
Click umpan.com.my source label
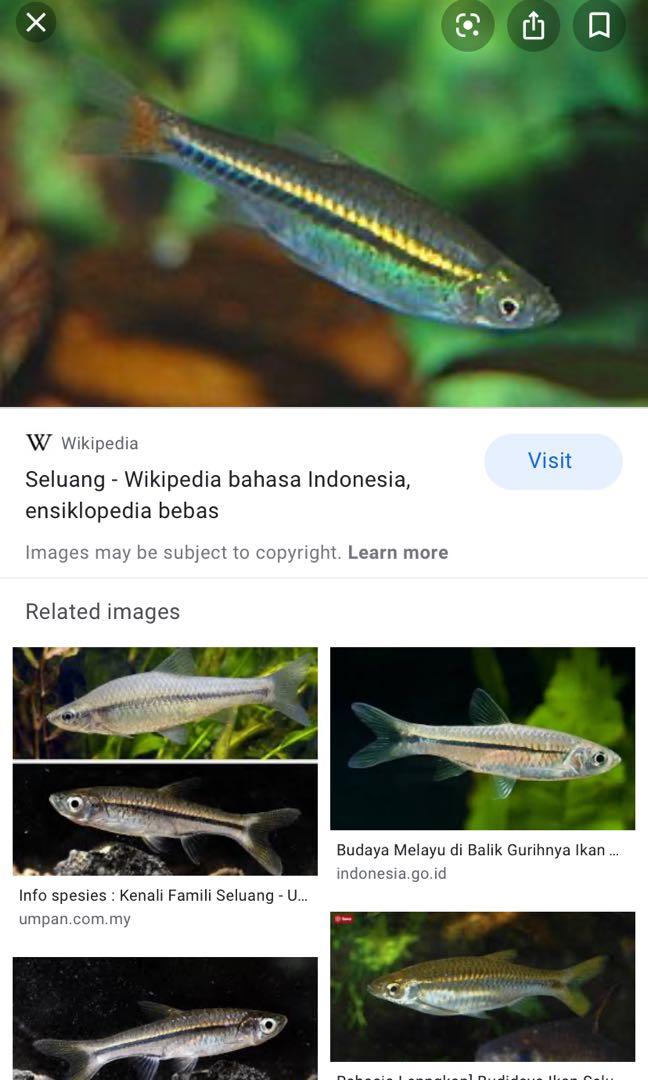coord(74,919)
